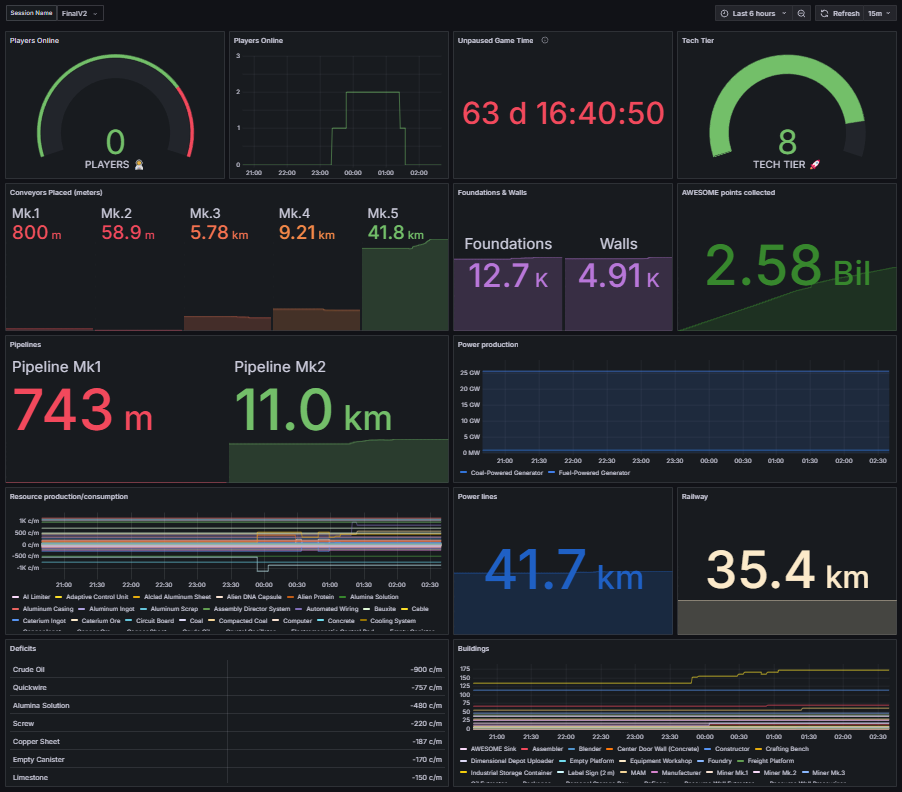Open the Railway panel title menu
The image size is (902, 792).
pos(695,496)
